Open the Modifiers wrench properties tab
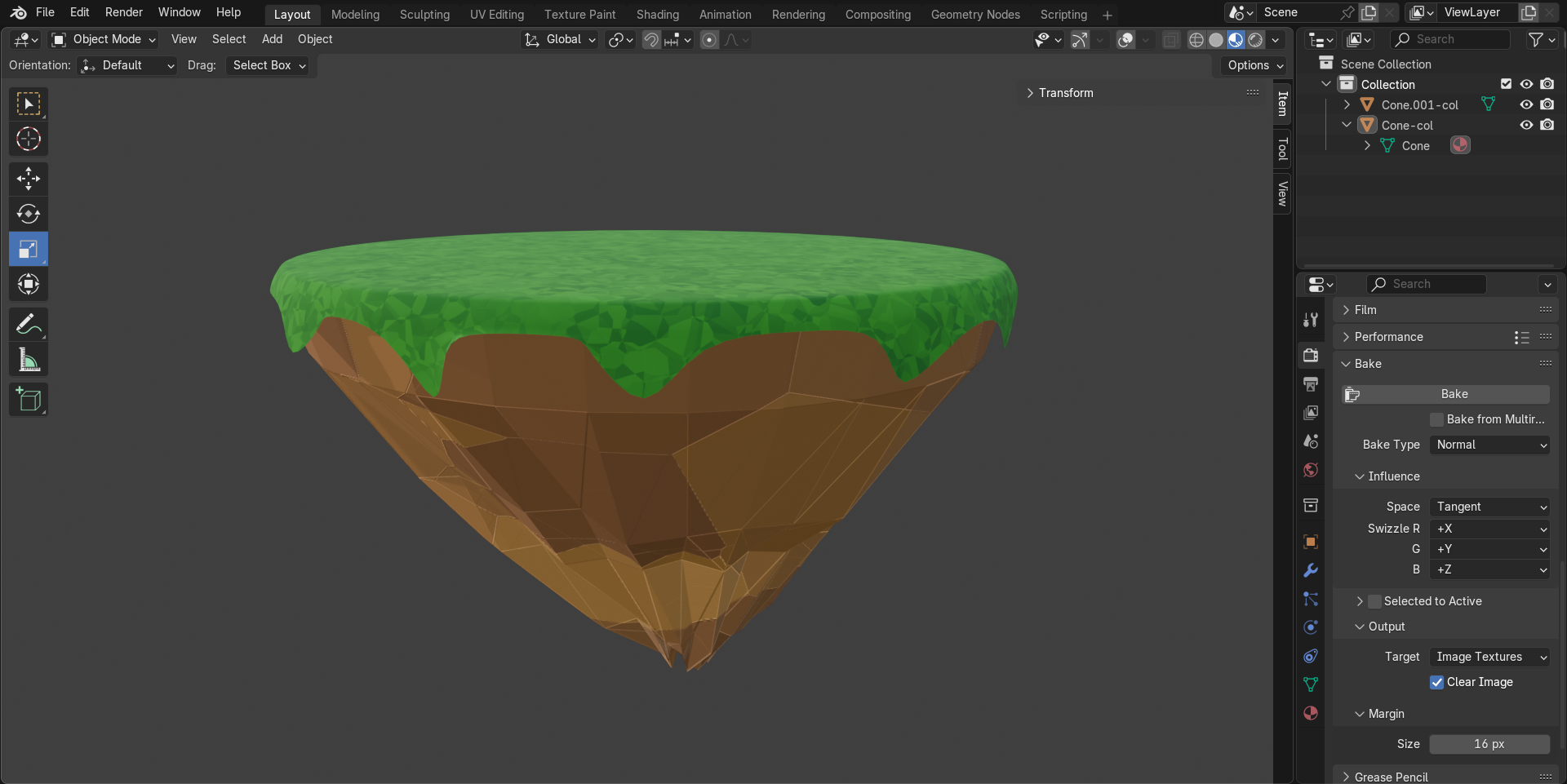This screenshot has width=1567, height=784. 1311,570
